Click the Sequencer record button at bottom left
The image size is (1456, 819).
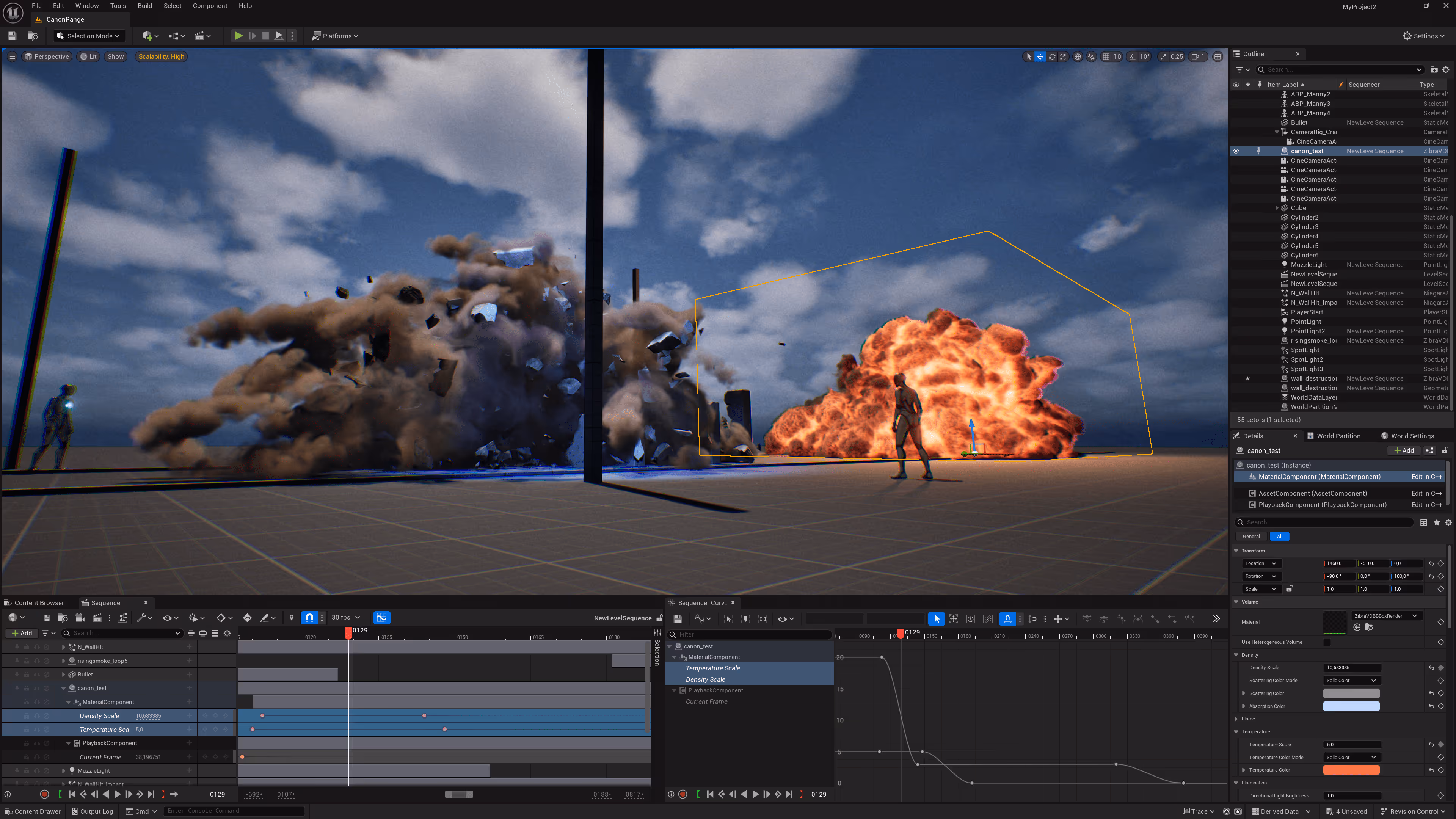(45, 794)
